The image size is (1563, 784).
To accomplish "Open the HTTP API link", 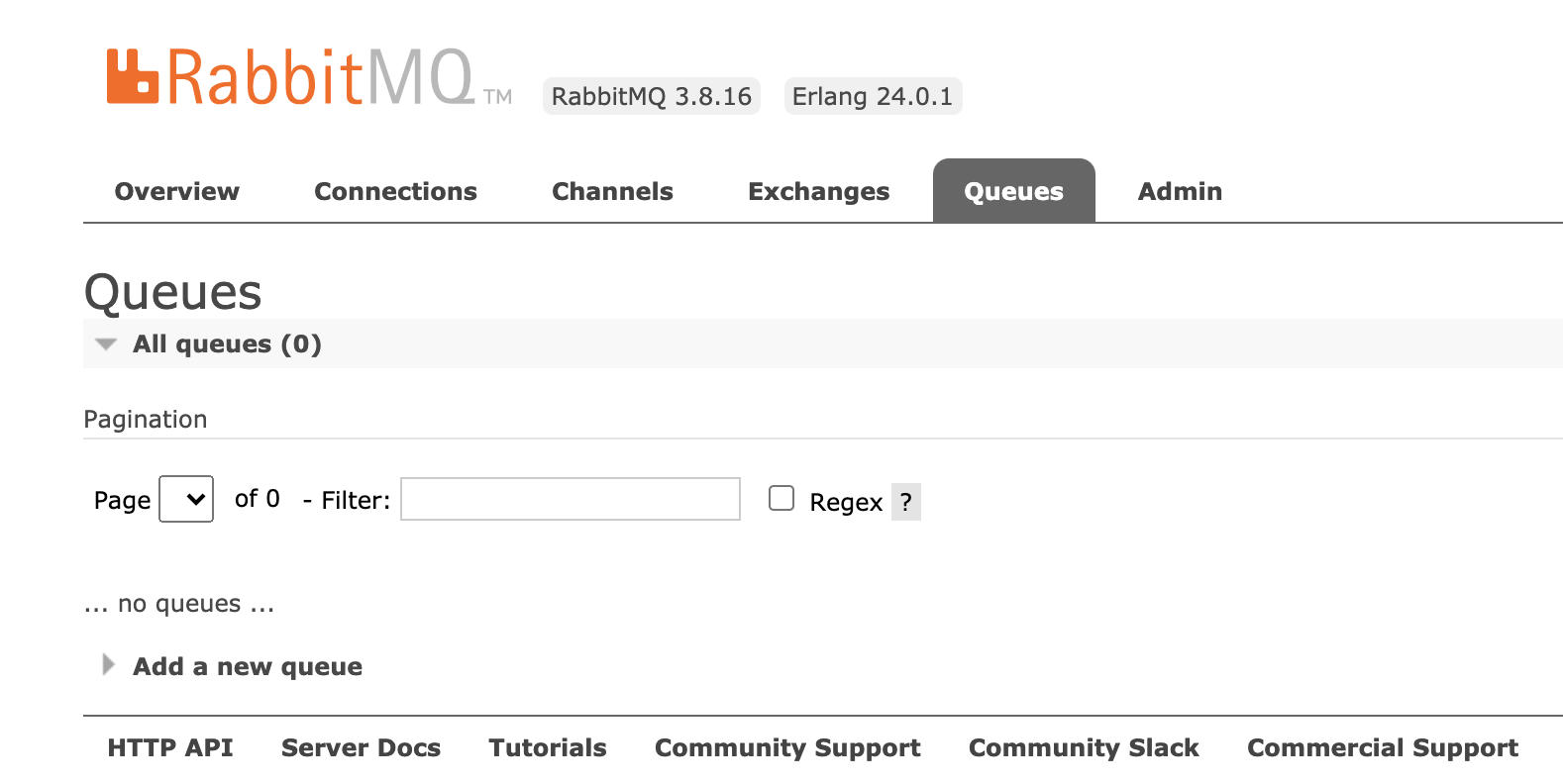I will (x=170, y=747).
